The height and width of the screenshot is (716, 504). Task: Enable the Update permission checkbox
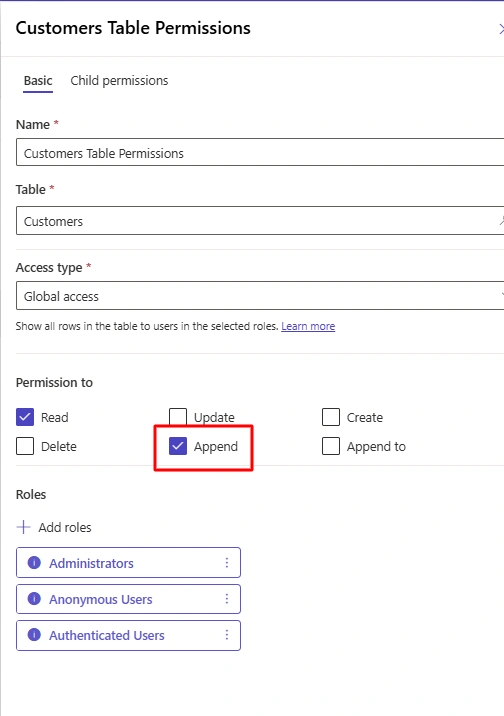click(178, 416)
